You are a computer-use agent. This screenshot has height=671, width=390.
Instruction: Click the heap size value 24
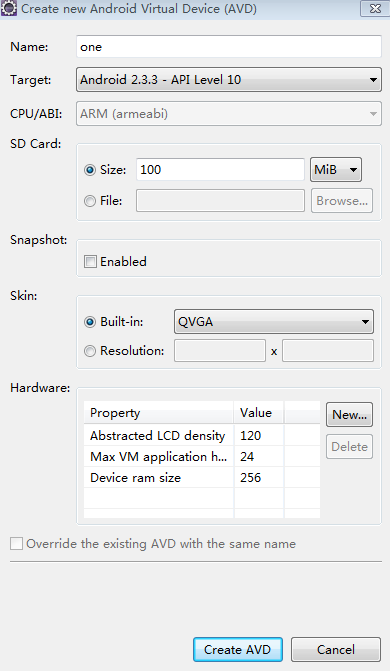pyautogui.click(x=247, y=457)
